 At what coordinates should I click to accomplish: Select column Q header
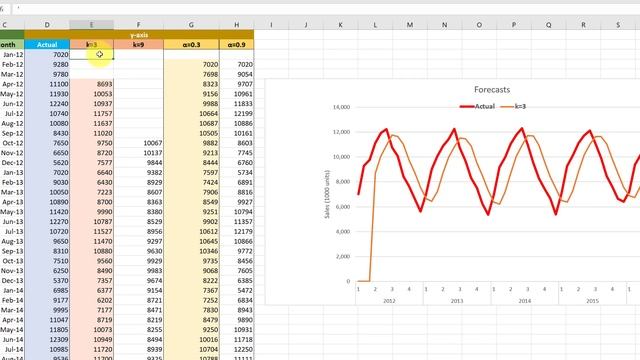coord(549,25)
